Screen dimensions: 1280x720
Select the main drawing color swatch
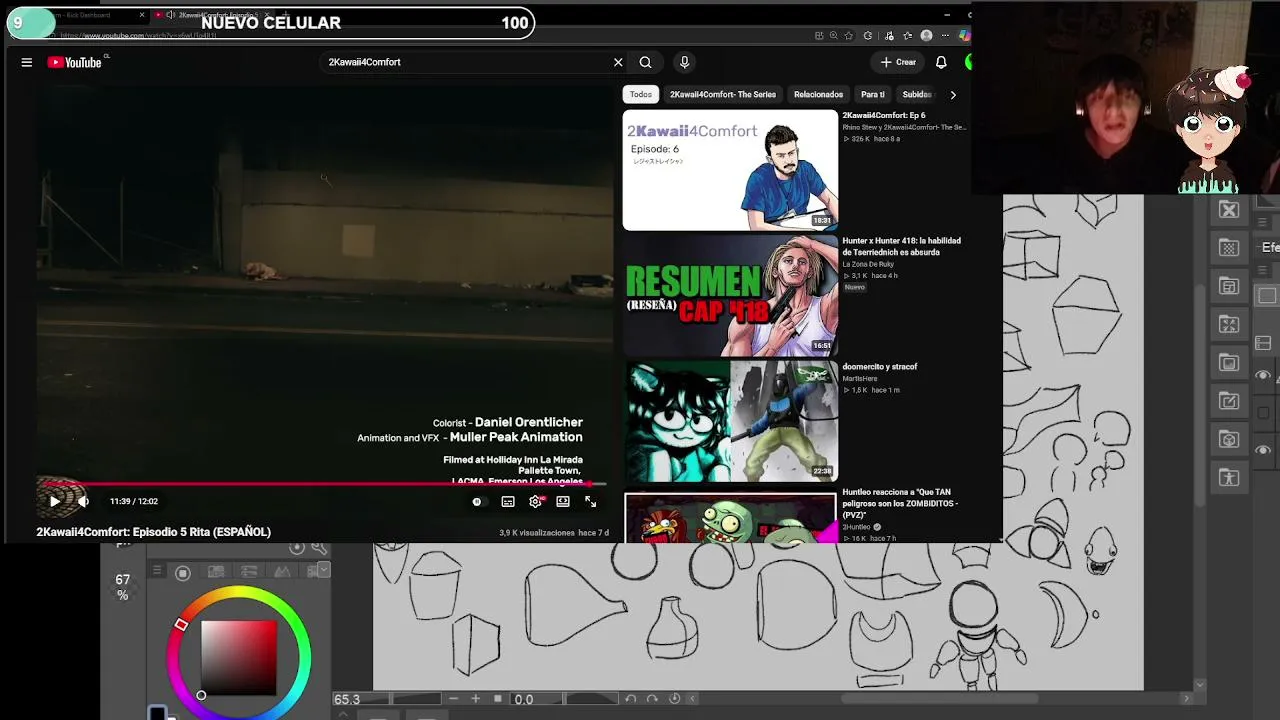(158, 713)
